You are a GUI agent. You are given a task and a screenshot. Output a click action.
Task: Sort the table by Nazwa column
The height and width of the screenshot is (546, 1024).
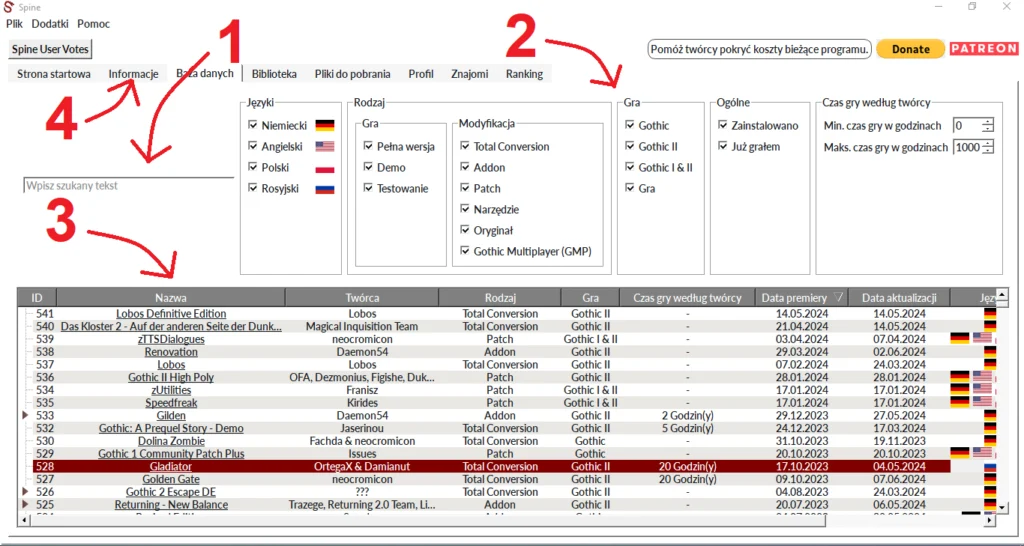point(171,298)
